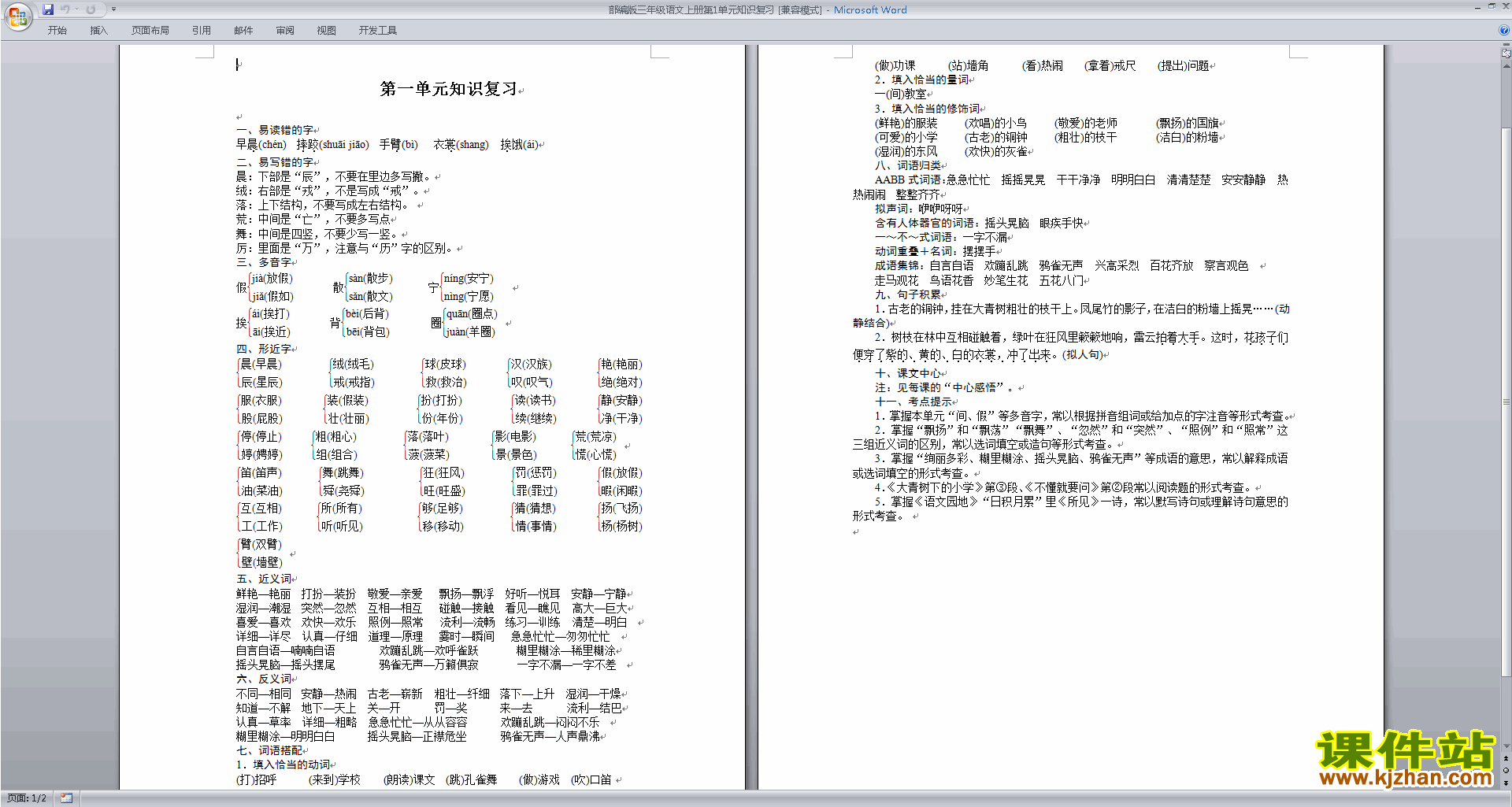Click the title 第一单元知识复习

pyautogui.click(x=448, y=89)
